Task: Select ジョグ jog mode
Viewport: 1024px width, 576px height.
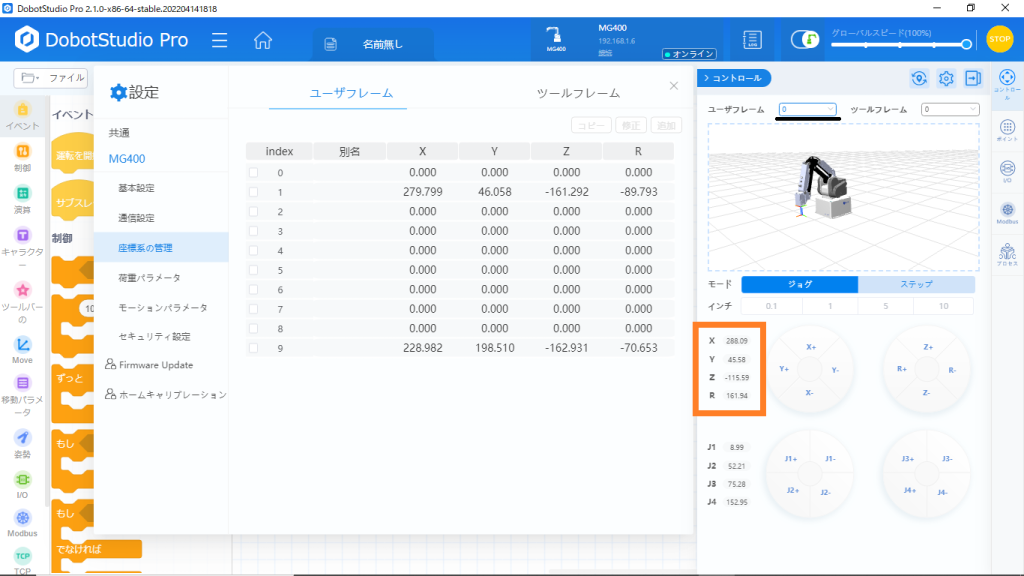Action: (x=800, y=284)
